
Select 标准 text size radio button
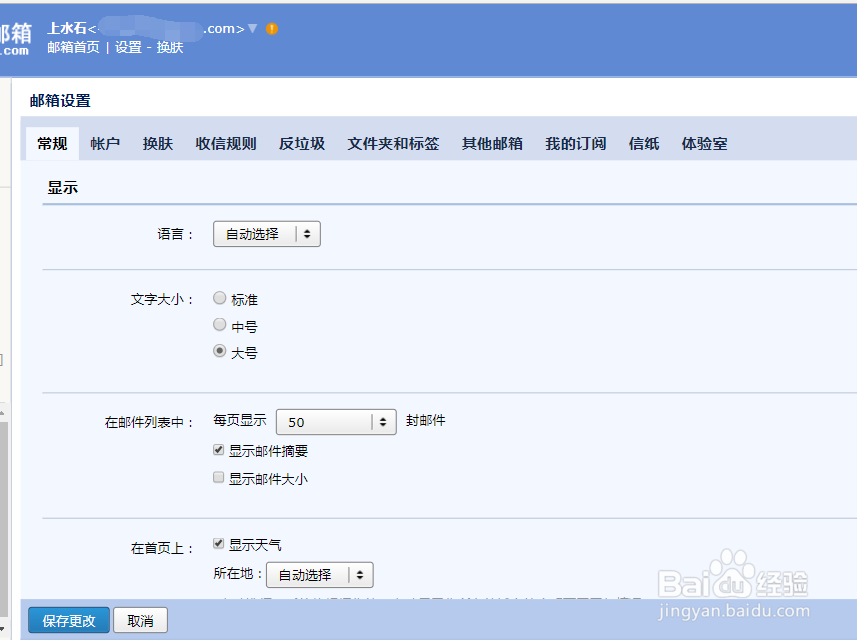point(219,298)
